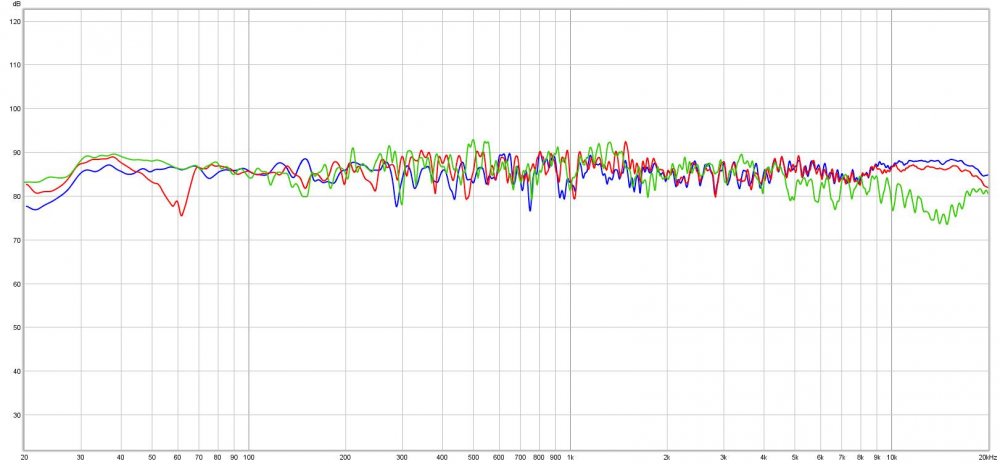Image resolution: width=1000 pixels, height=464 pixels.
Task: Click the 2k frequency axis label
Action: [667, 458]
